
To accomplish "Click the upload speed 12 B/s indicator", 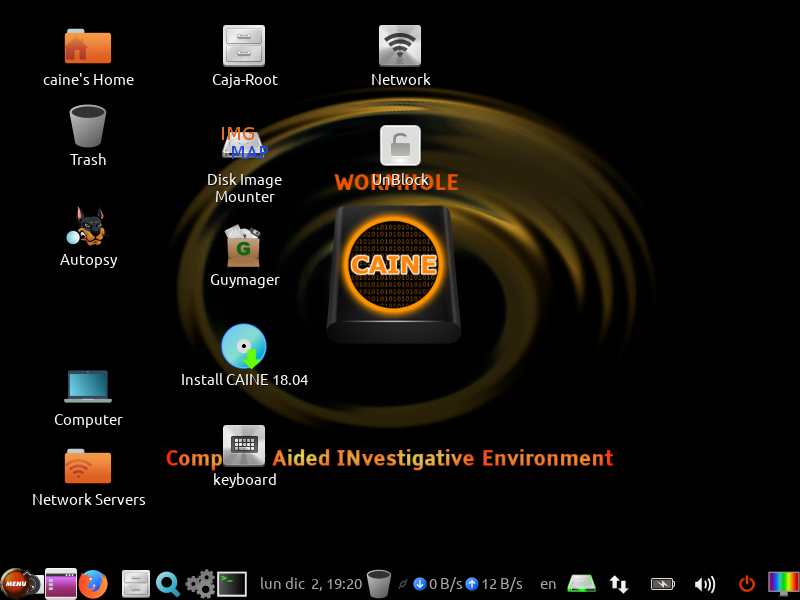I will click(494, 584).
